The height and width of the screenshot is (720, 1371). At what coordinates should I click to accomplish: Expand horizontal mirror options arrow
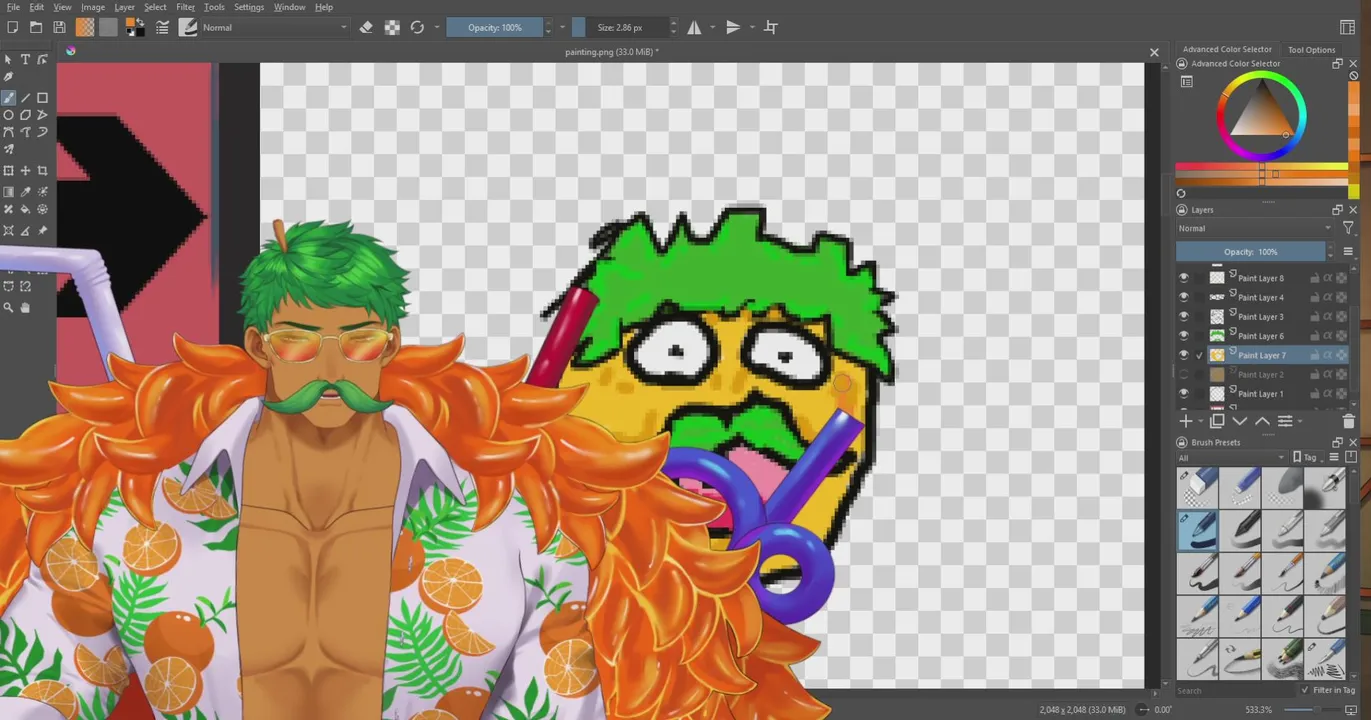(712, 28)
